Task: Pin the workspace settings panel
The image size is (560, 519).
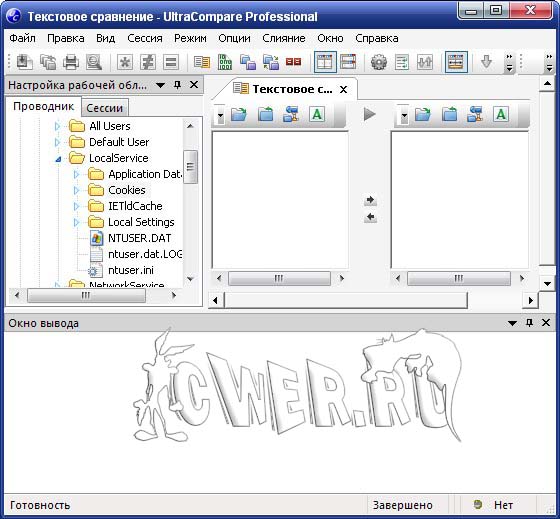Action: [x=177, y=85]
